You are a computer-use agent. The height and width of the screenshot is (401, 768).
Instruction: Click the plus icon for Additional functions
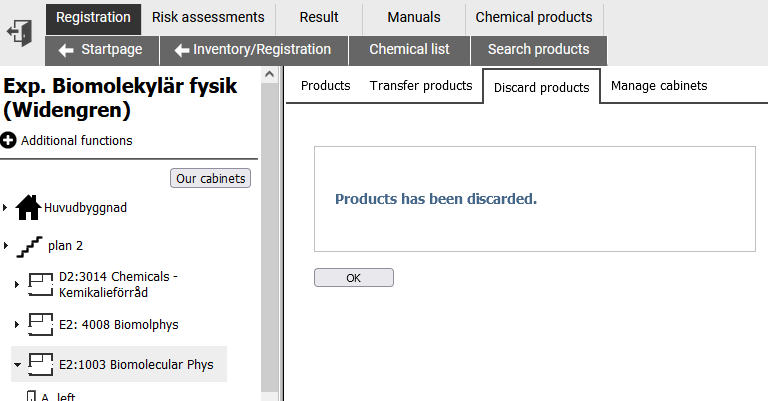(x=8, y=141)
